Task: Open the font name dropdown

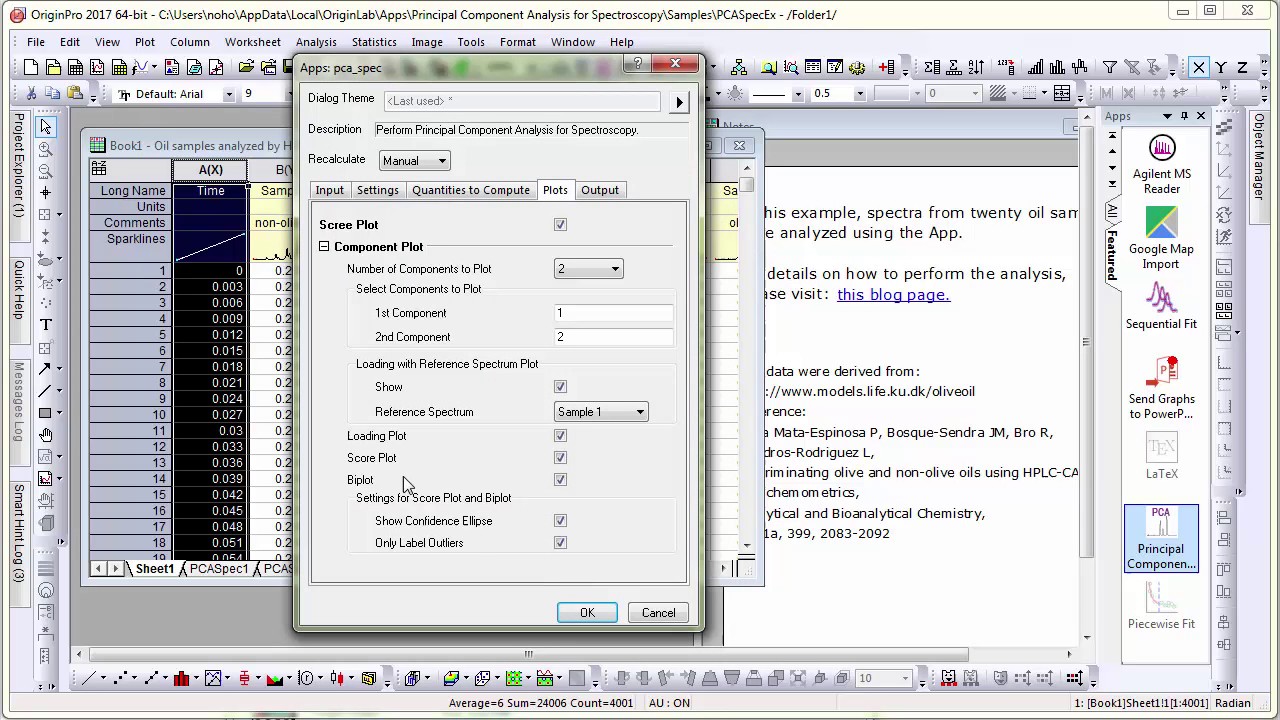Action: click(x=228, y=94)
